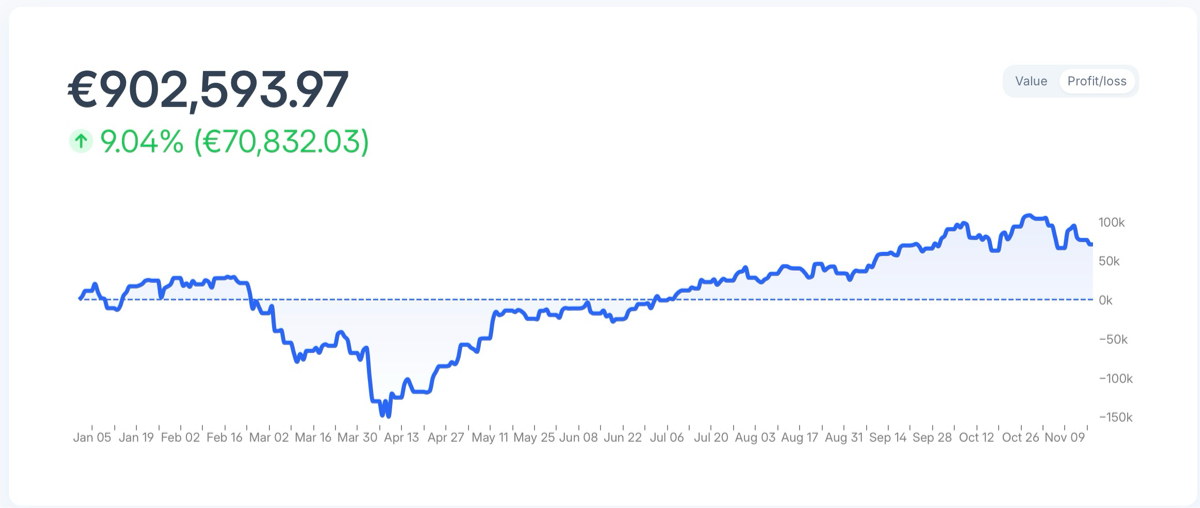Click the 100k y-axis label
The image size is (1200, 508).
[1111, 222]
